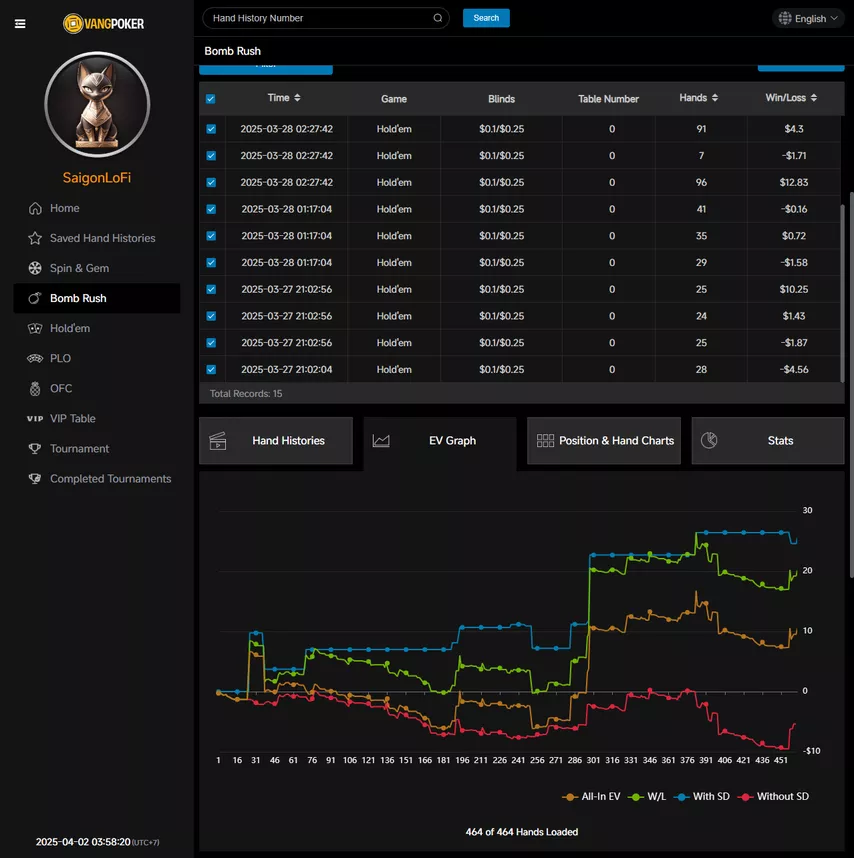This screenshot has height=858, width=854.
Task: Open the English language dropdown
Action: [x=809, y=18]
